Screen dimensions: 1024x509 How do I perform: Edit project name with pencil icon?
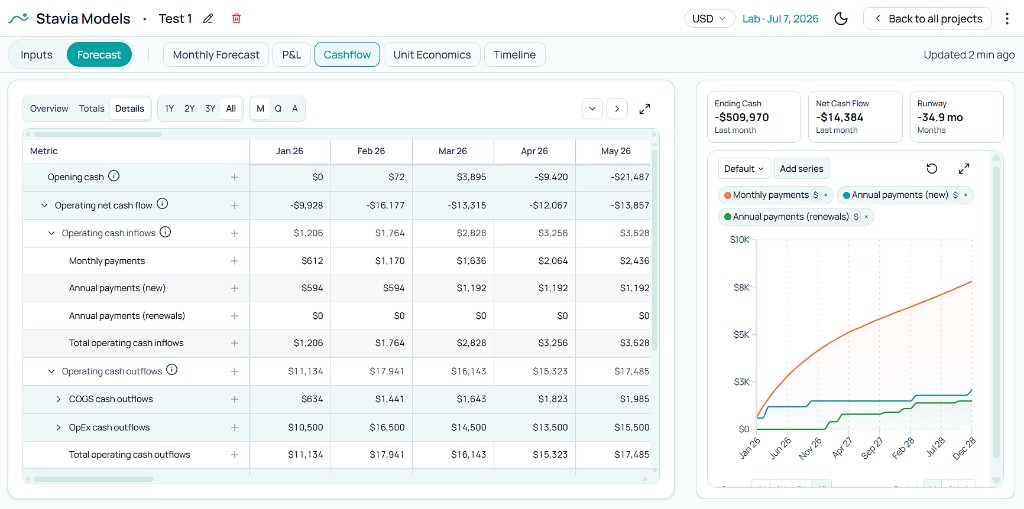tap(208, 18)
